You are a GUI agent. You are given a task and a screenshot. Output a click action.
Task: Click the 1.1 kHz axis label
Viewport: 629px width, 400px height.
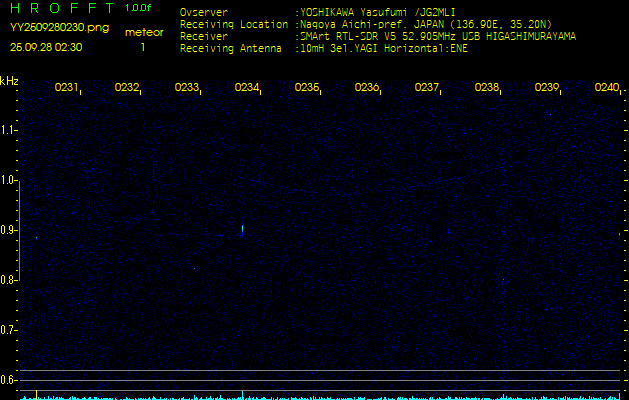point(7,130)
